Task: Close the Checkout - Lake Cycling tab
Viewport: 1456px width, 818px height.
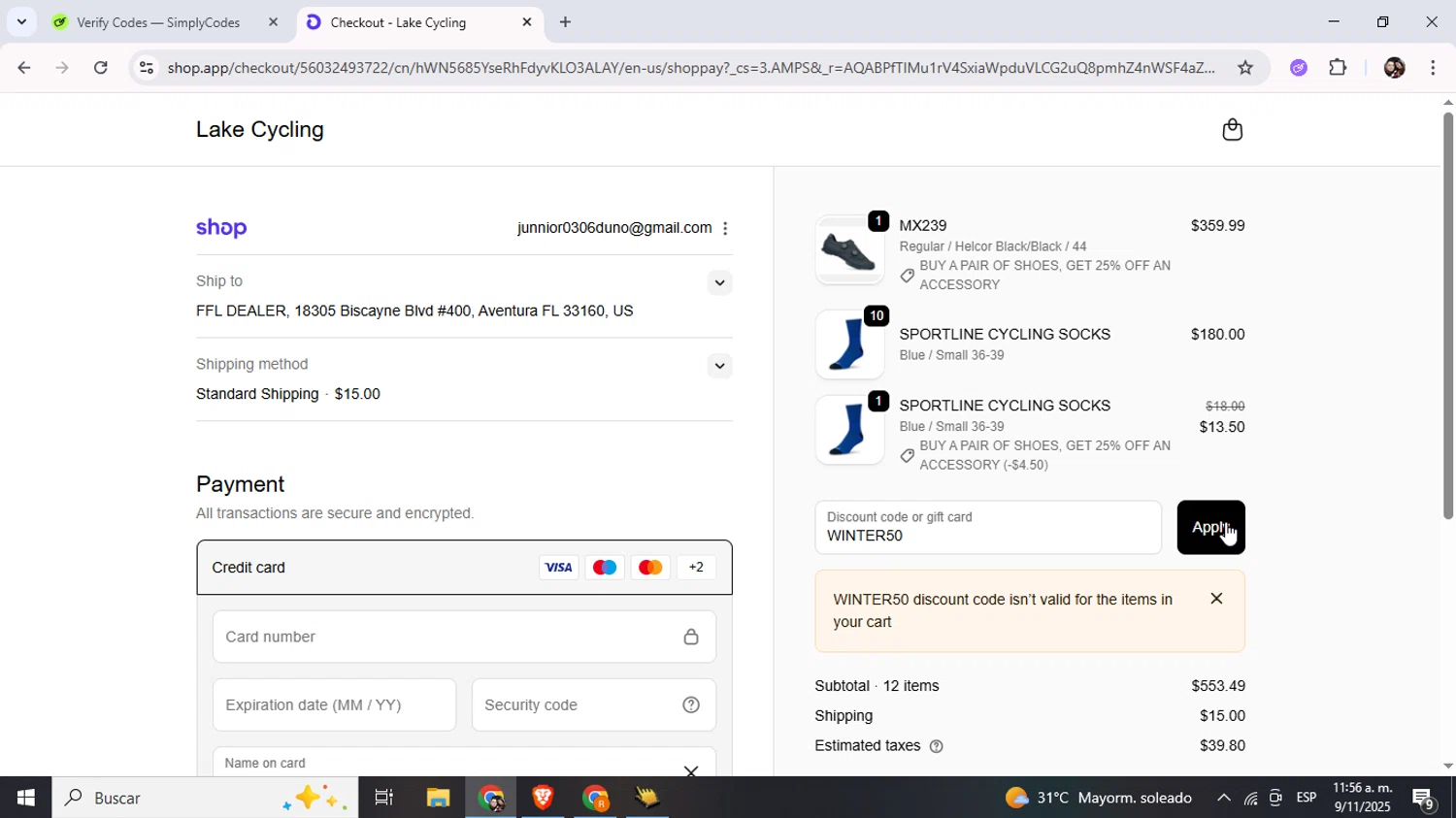Action: [x=527, y=22]
